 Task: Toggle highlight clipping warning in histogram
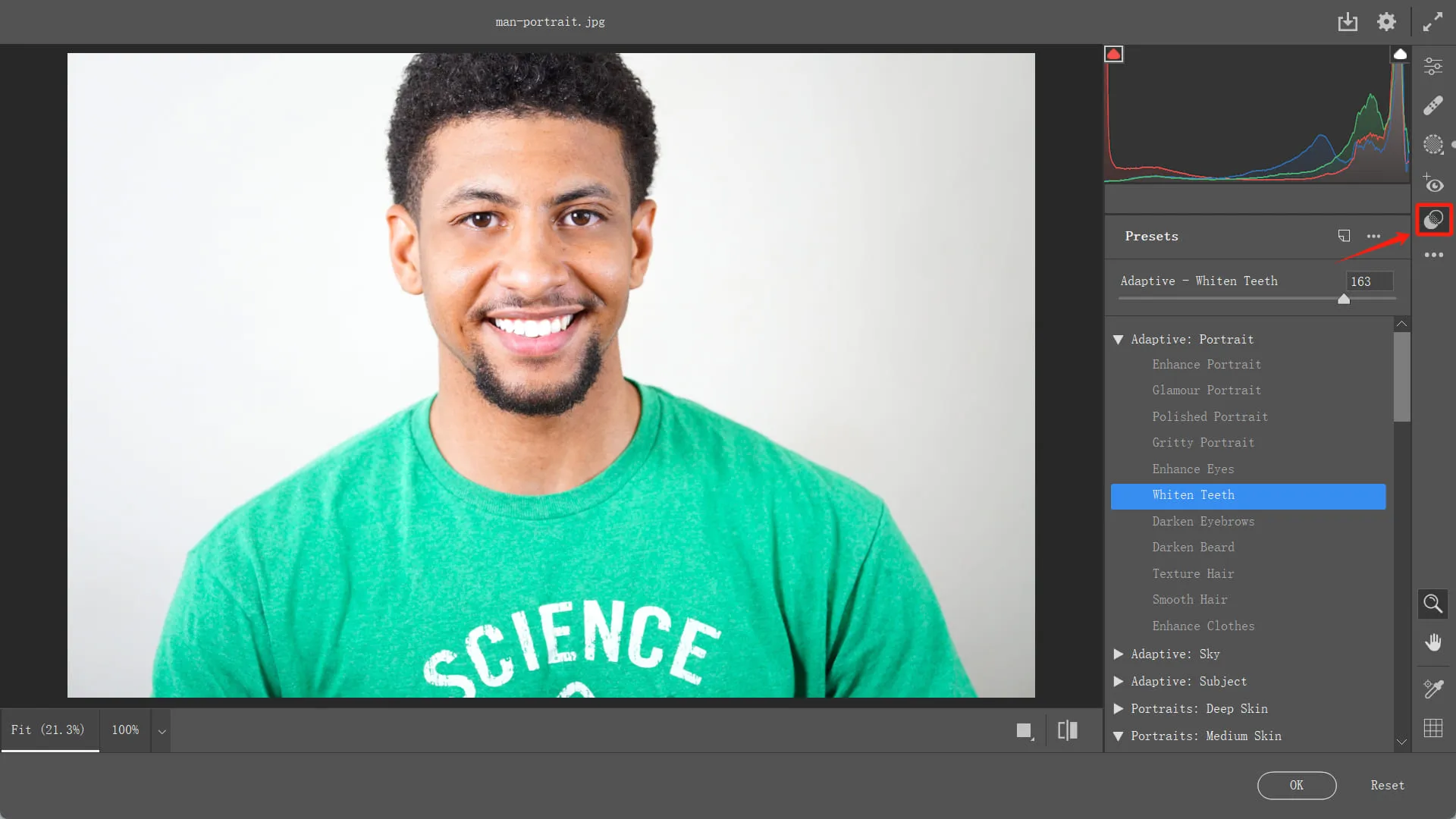[x=1400, y=54]
